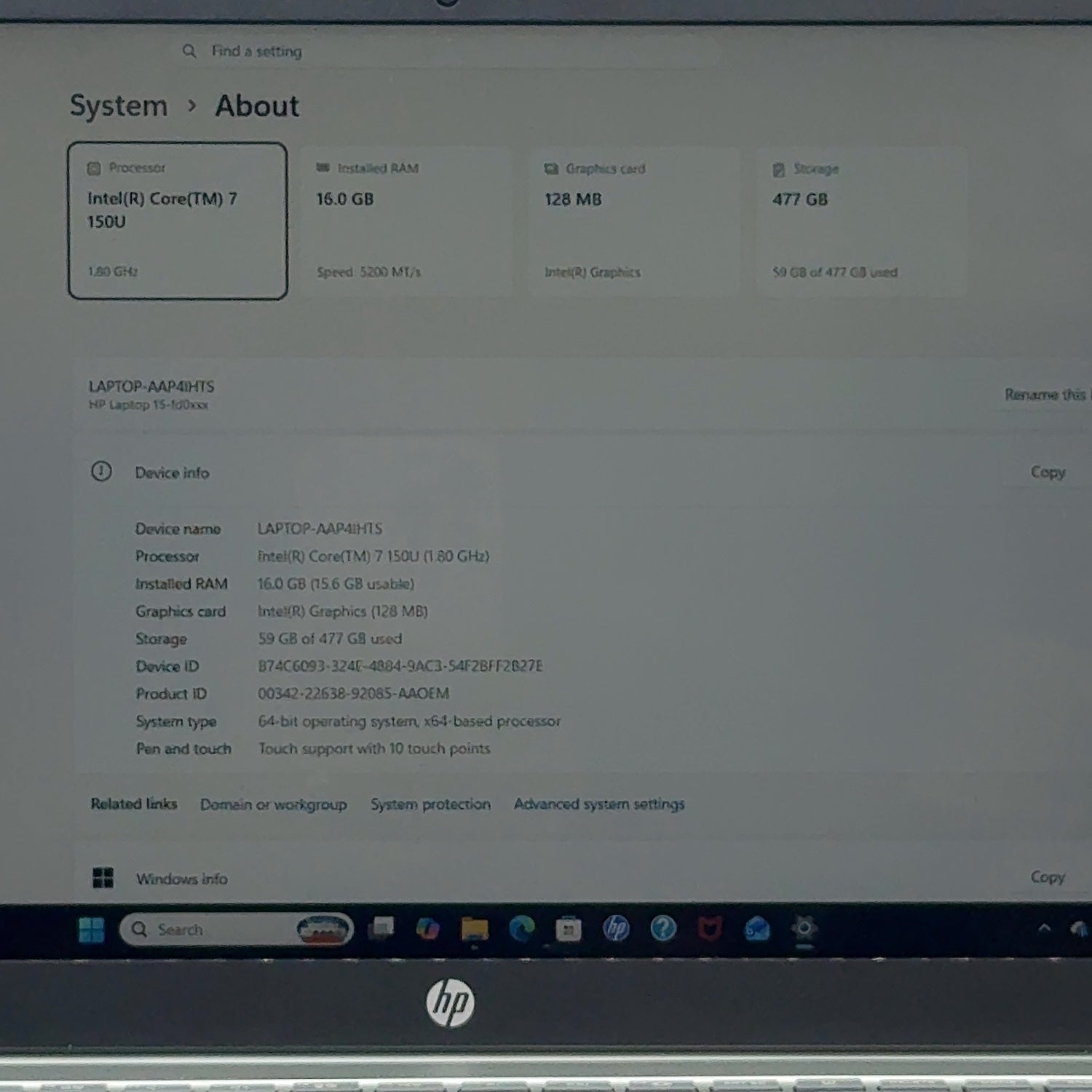Screen dimensions: 1092x1092
Task: Open the Mail app in the taskbar
Action: click(757, 929)
